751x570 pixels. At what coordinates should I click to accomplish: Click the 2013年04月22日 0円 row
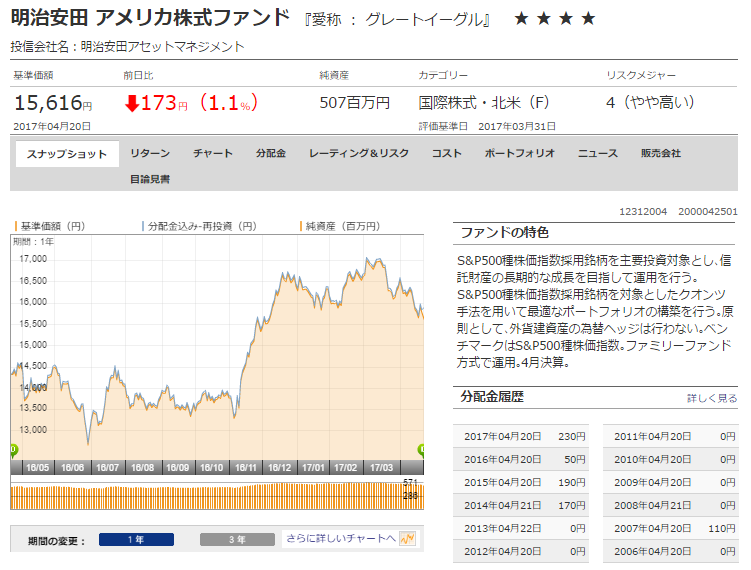(x=521, y=528)
